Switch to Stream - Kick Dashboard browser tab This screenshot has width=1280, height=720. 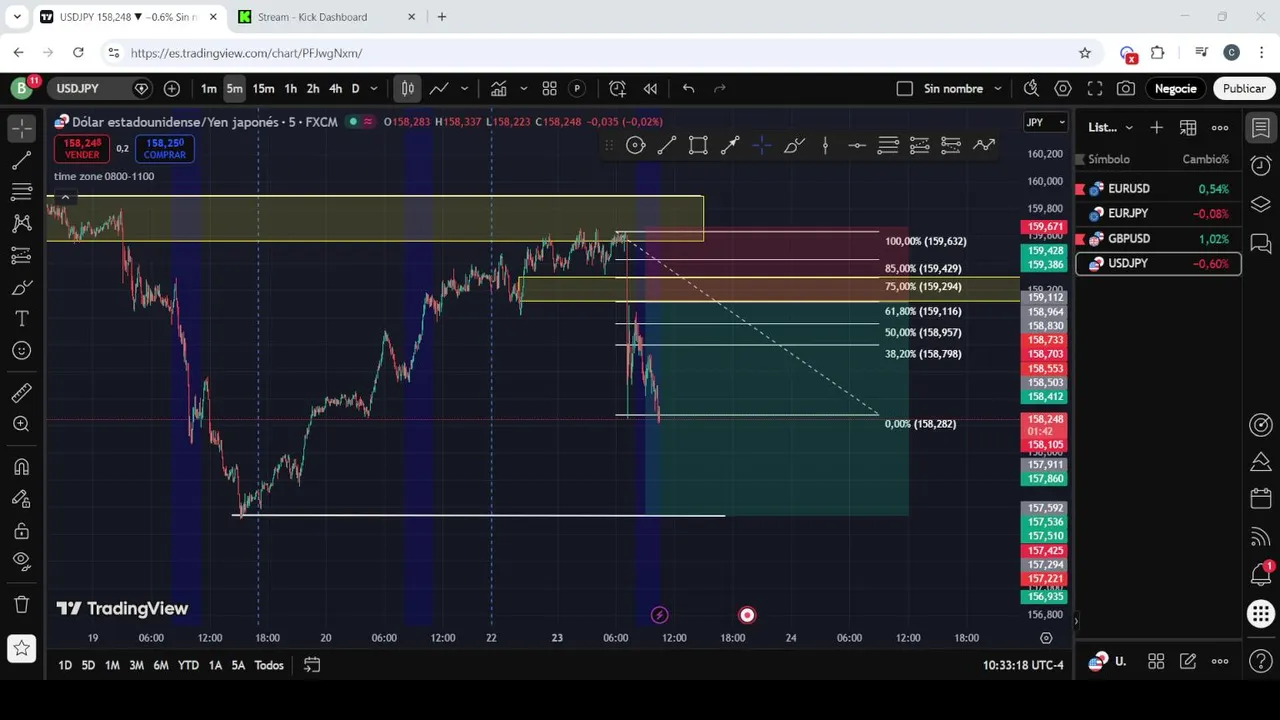point(326,17)
